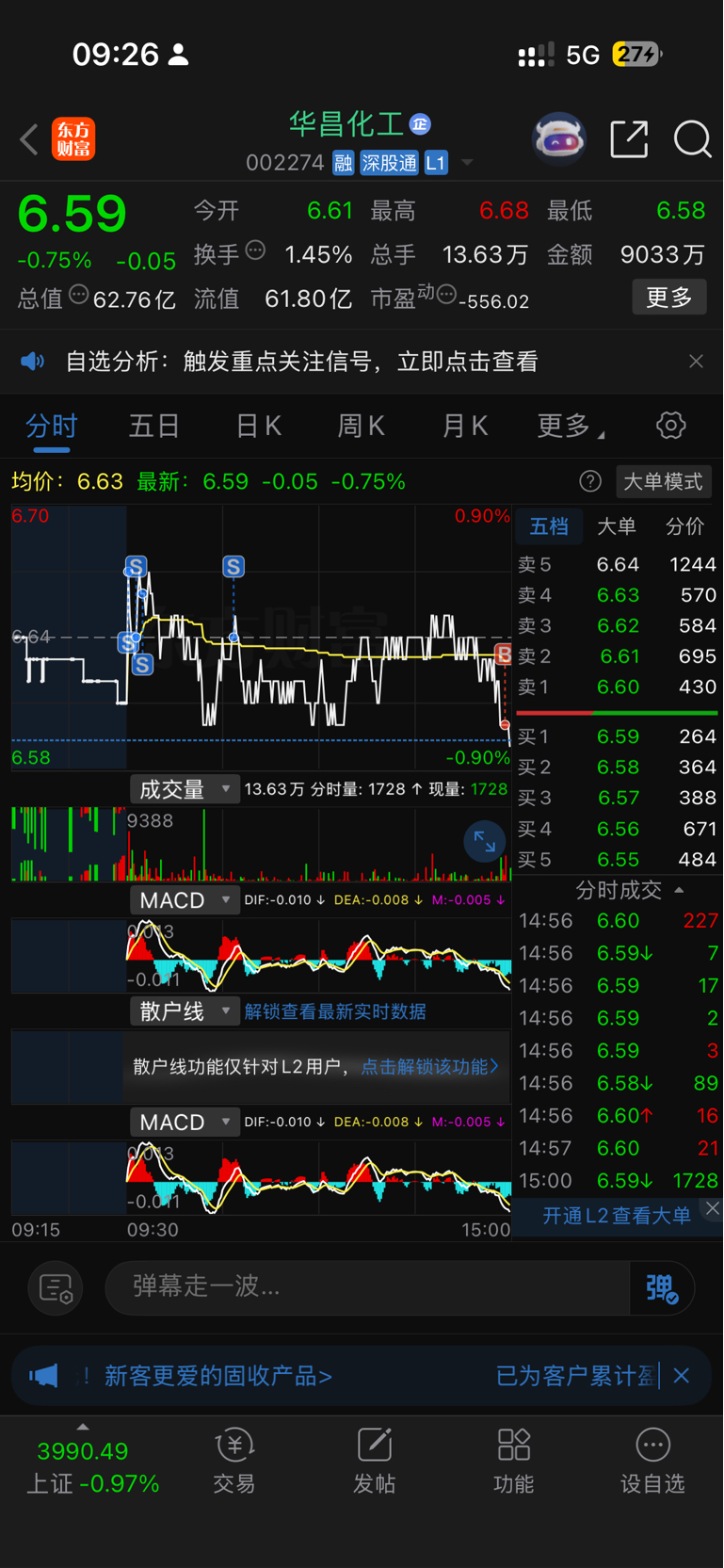This screenshot has height=1568, width=724.
Task: Tap the fullscreen expand chart icon
Action: click(485, 842)
